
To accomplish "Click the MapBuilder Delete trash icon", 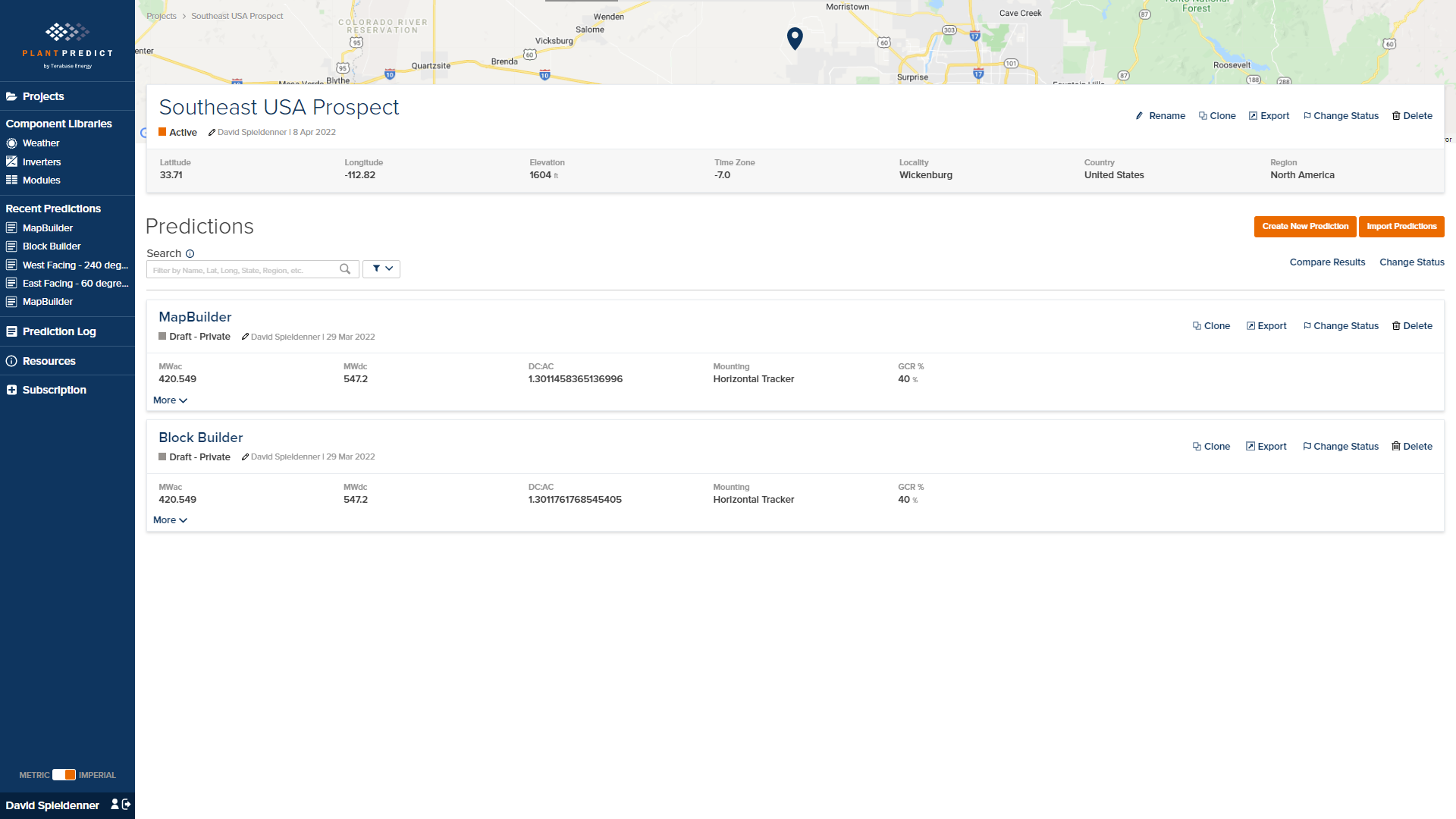I will pyautogui.click(x=1396, y=326).
